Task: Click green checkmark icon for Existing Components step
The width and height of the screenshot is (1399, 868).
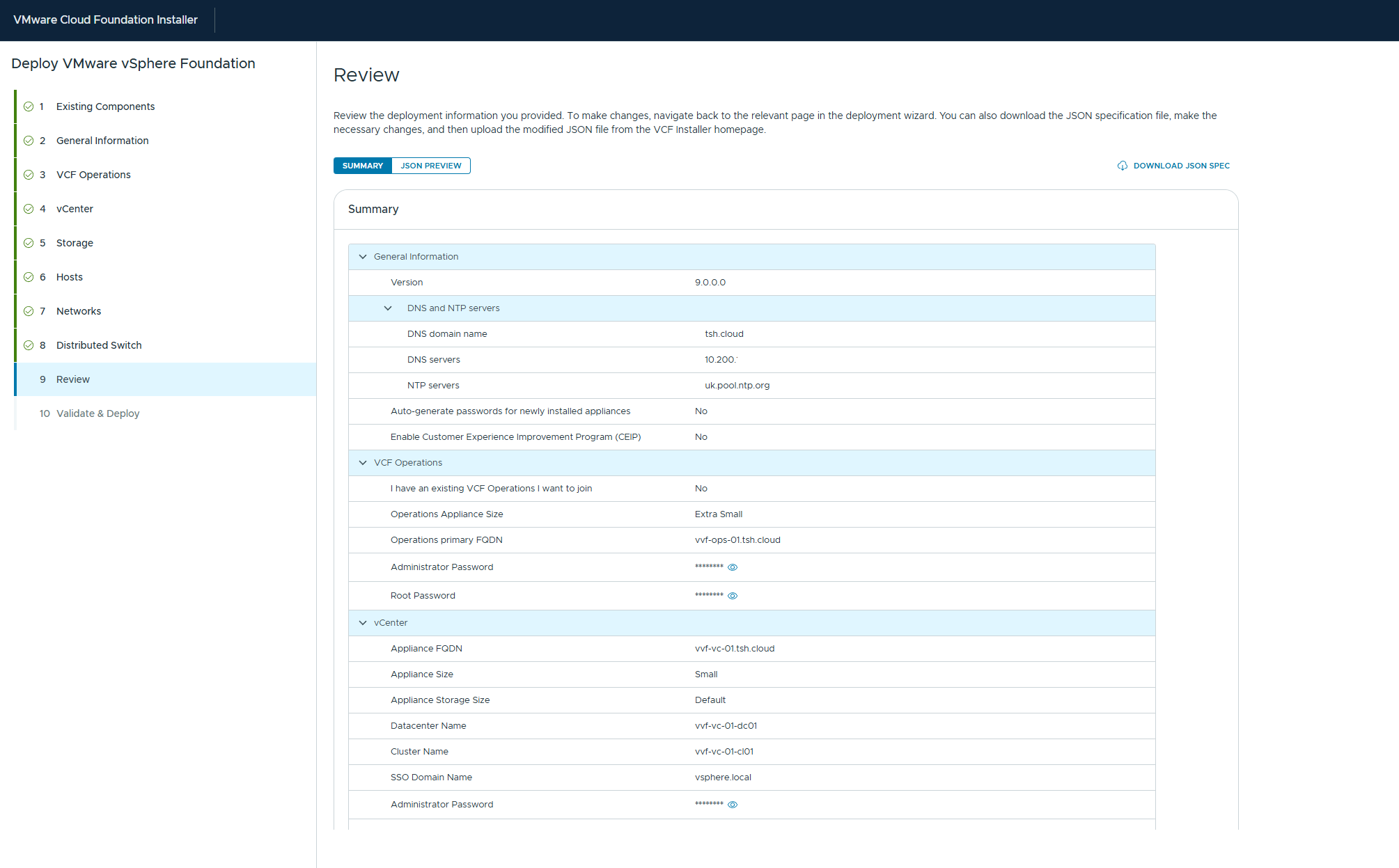Action: [29, 106]
